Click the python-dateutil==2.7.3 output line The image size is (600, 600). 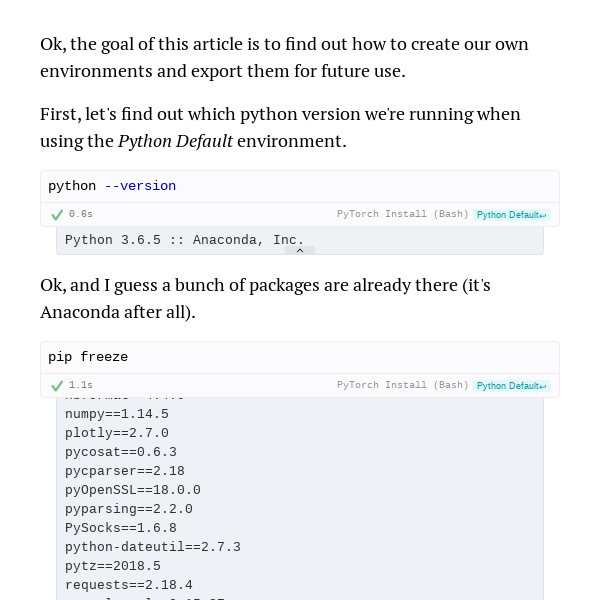coord(153,547)
